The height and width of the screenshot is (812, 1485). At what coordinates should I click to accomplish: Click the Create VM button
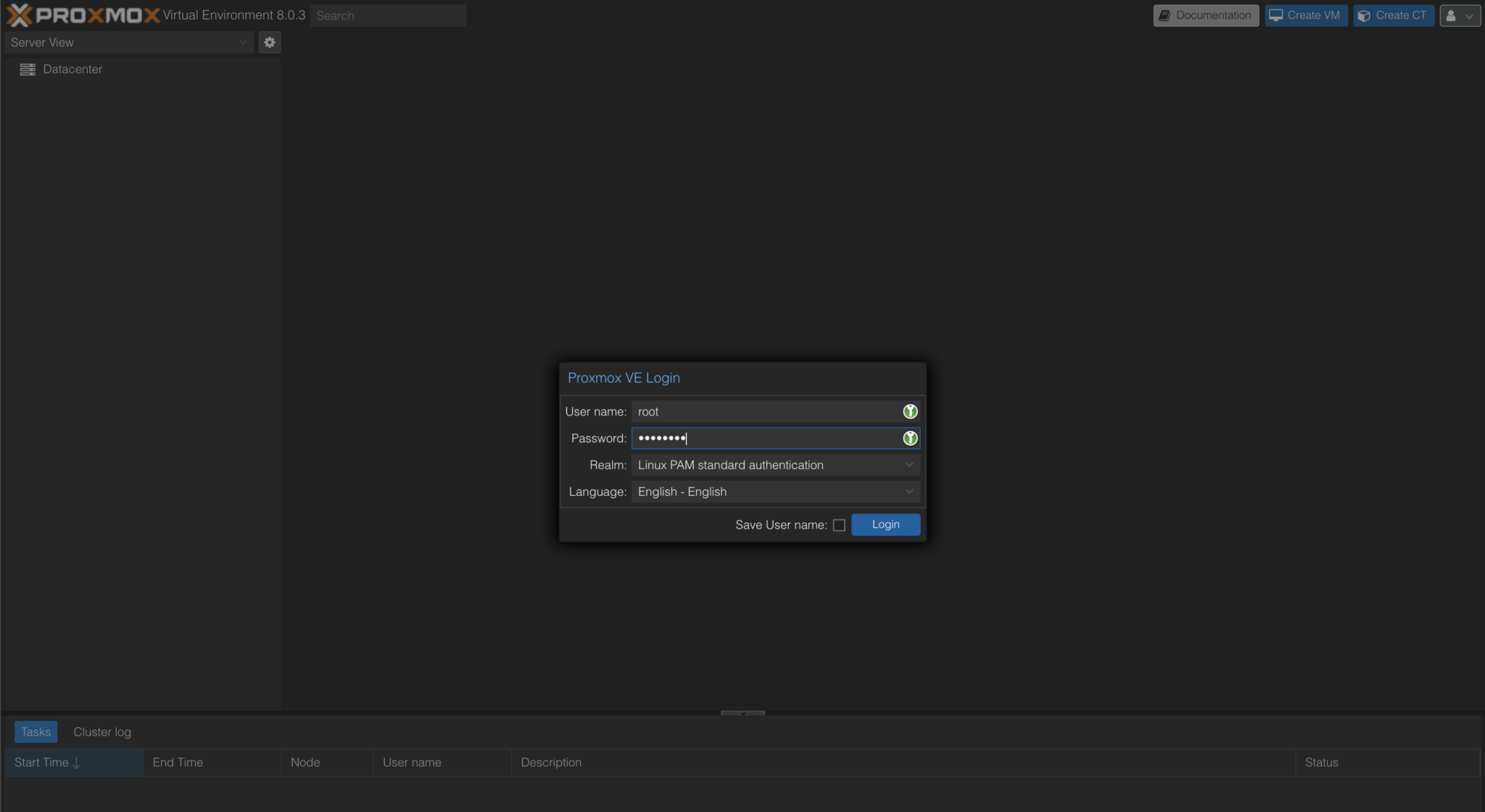tap(1305, 14)
